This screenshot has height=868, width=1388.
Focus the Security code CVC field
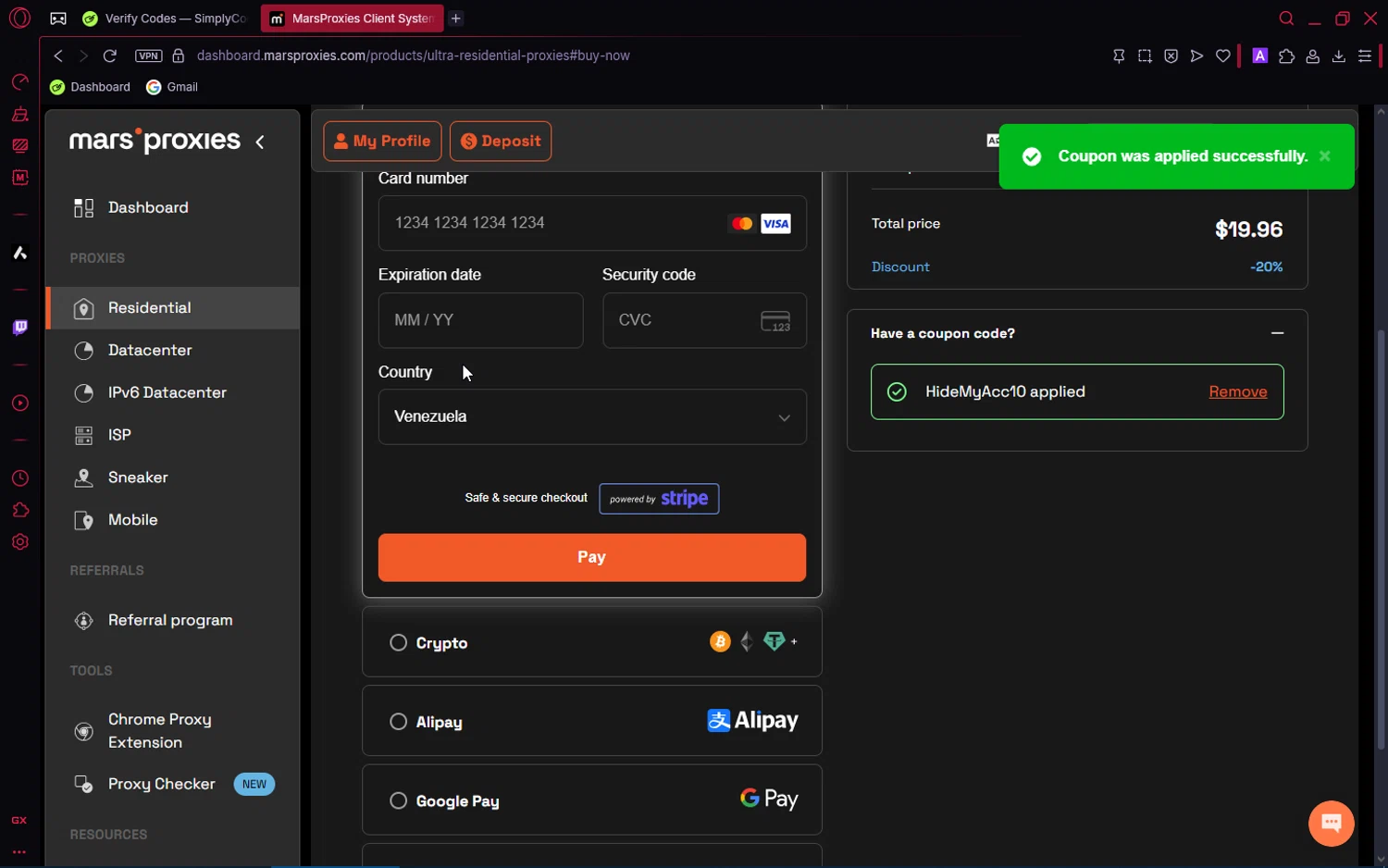pos(704,320)
